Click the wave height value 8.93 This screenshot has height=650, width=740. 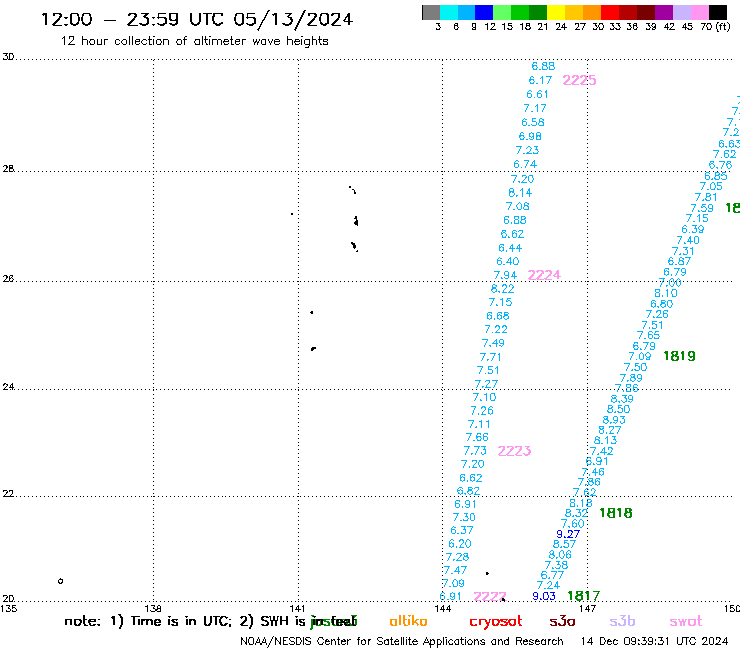pyautogui.click(x=614, y=420)
